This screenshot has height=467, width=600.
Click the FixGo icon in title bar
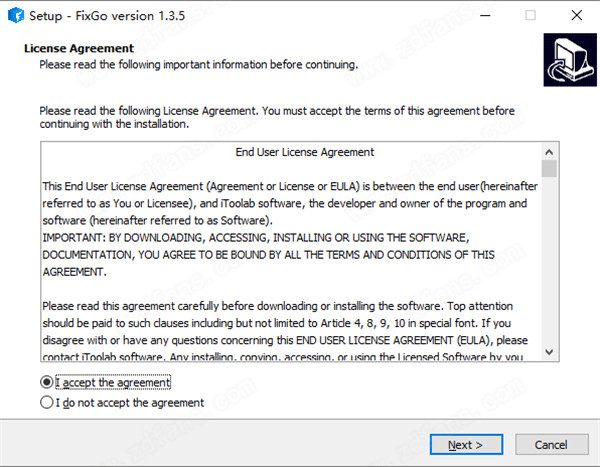pyautogui.click(x=14, y=16)
